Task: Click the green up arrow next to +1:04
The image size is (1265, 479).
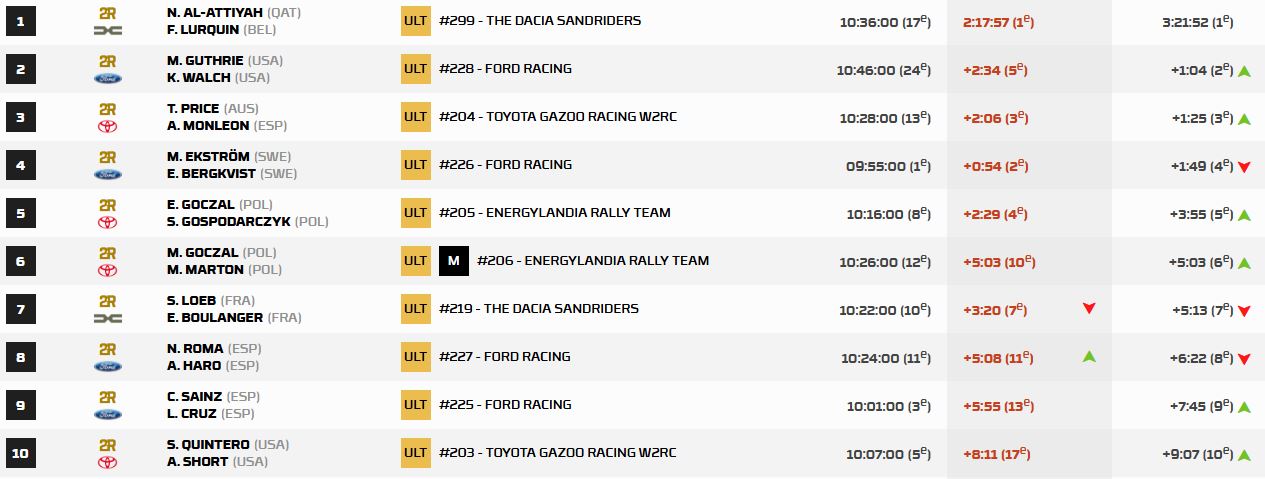Action: click(x=1244, y=70)
